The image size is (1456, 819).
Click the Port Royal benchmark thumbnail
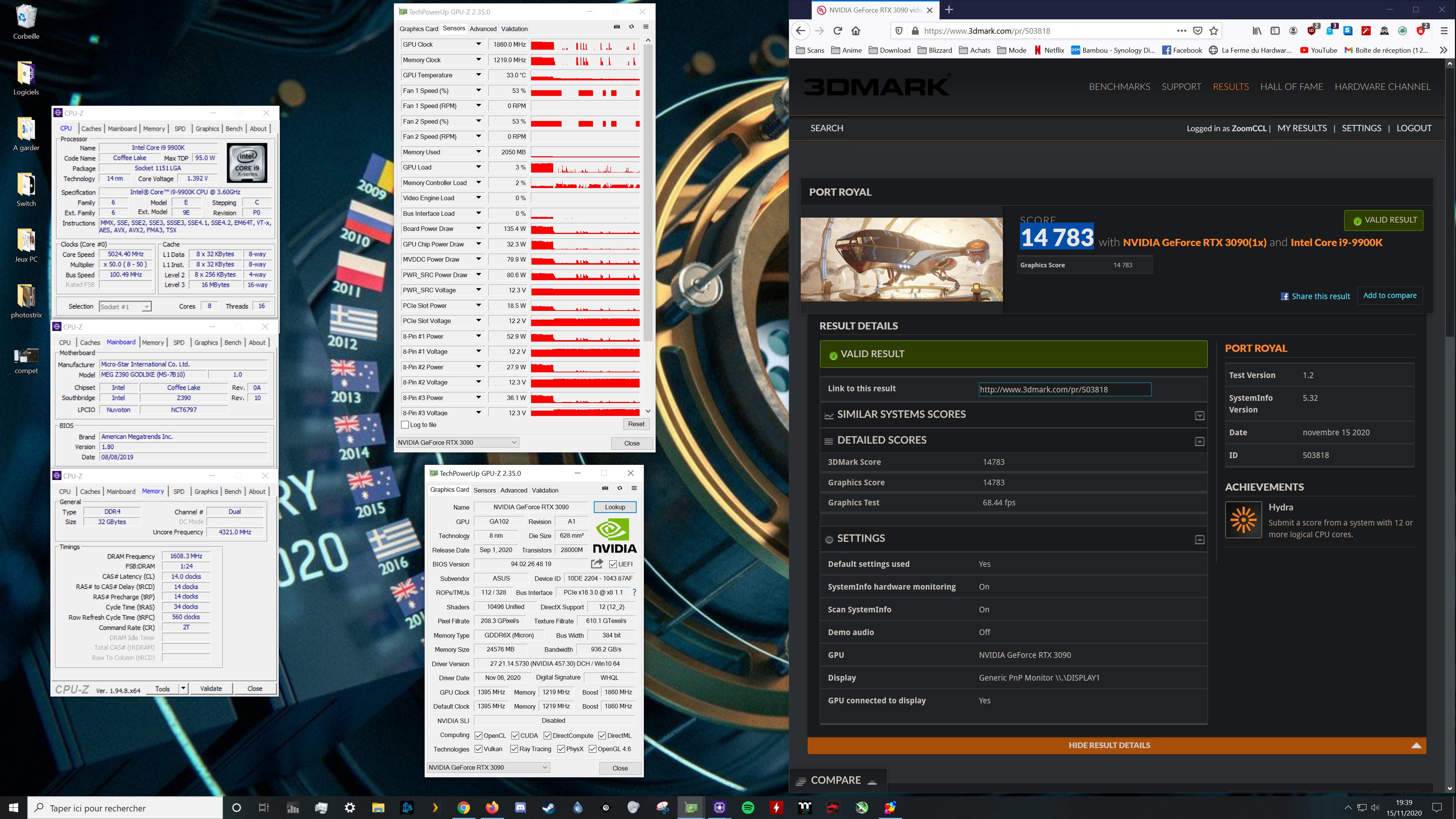click(x=902, y=259)
